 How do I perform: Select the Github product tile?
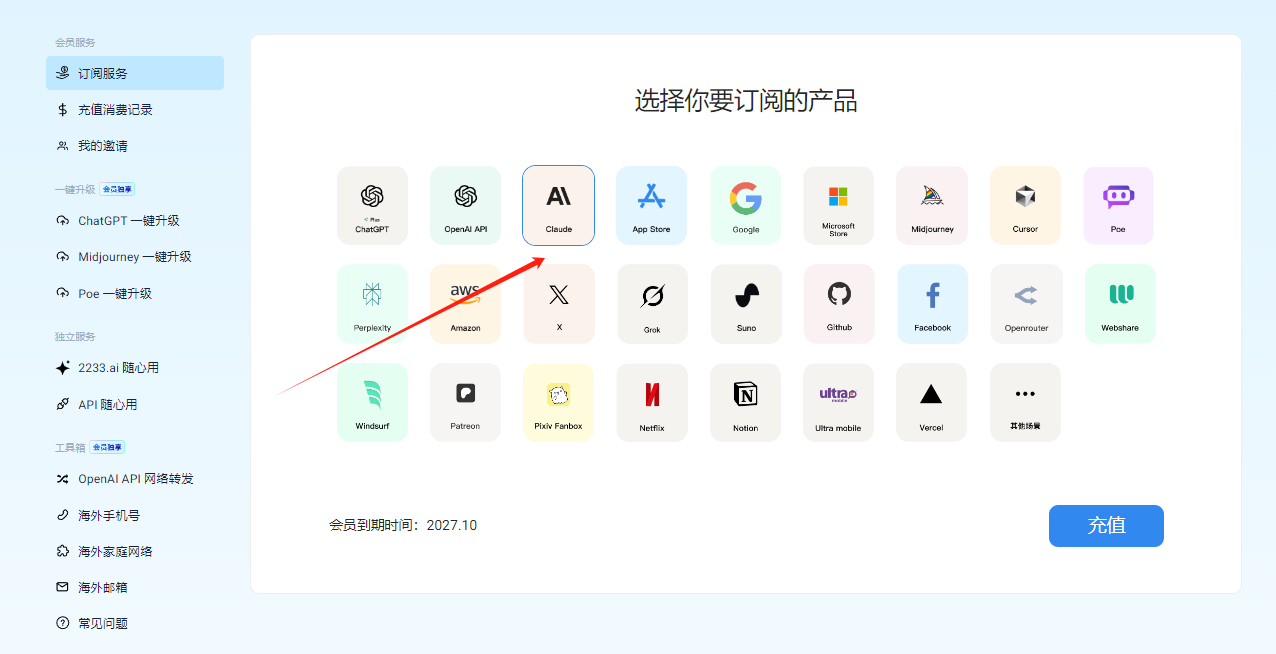coord(839,303)
